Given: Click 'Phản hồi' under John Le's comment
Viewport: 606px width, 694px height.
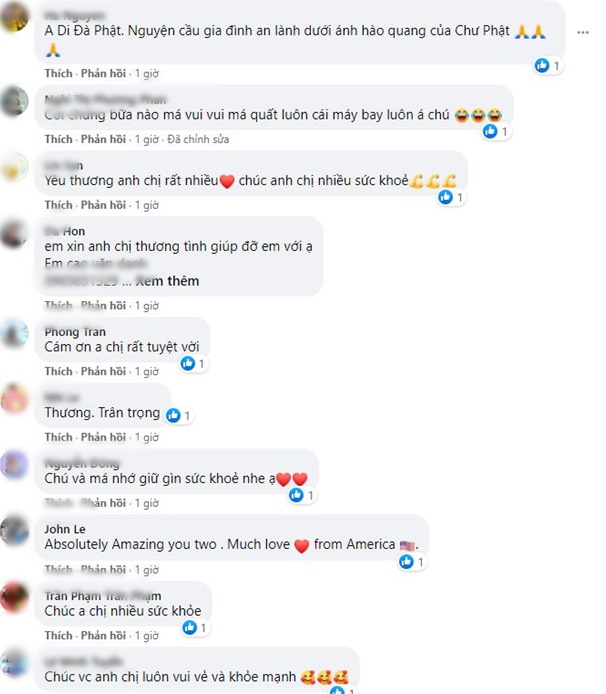Looking at the screenshot, I should (x=103, y=570).
